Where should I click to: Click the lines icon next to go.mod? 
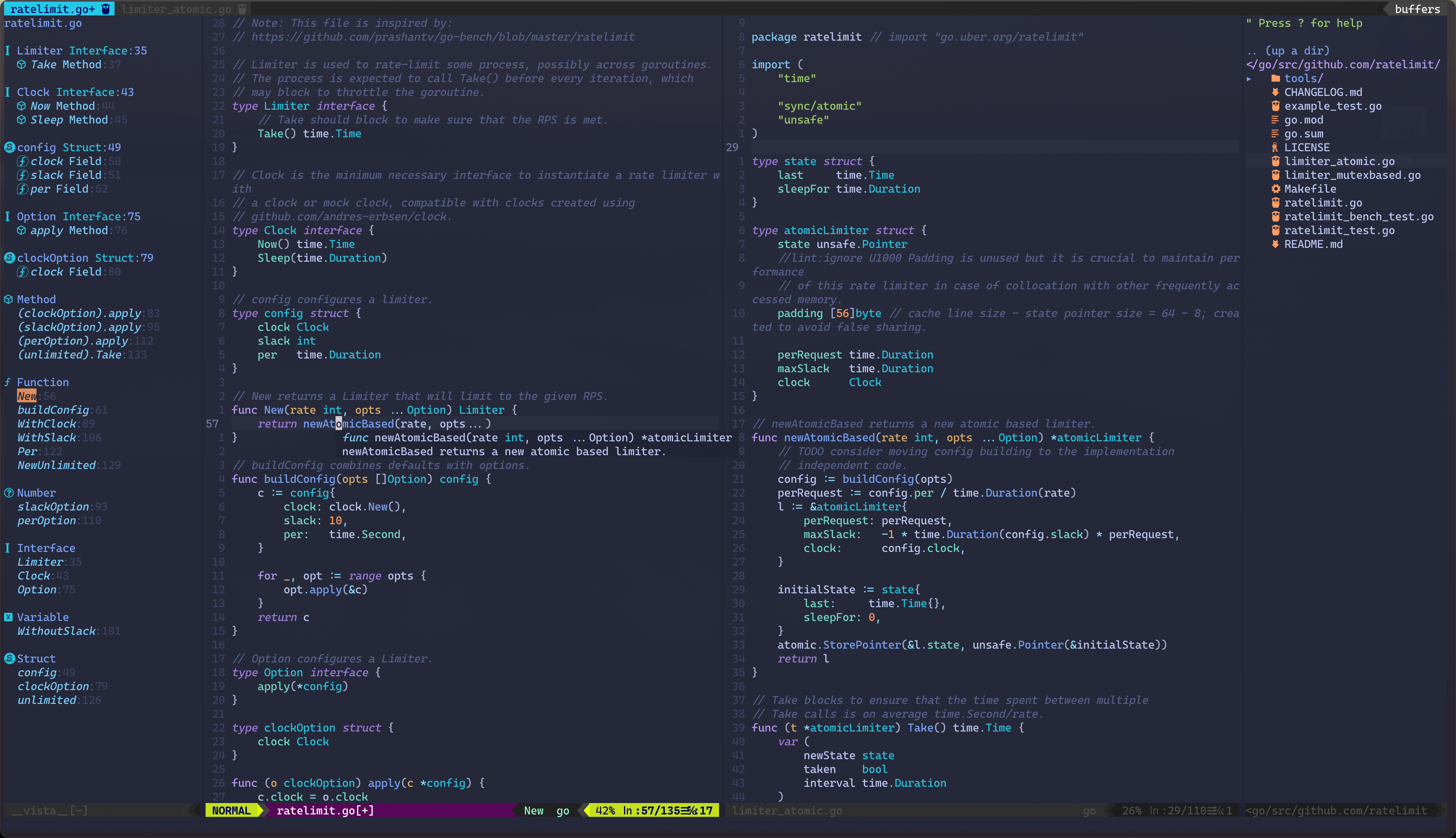click(x=1275, y=120)
